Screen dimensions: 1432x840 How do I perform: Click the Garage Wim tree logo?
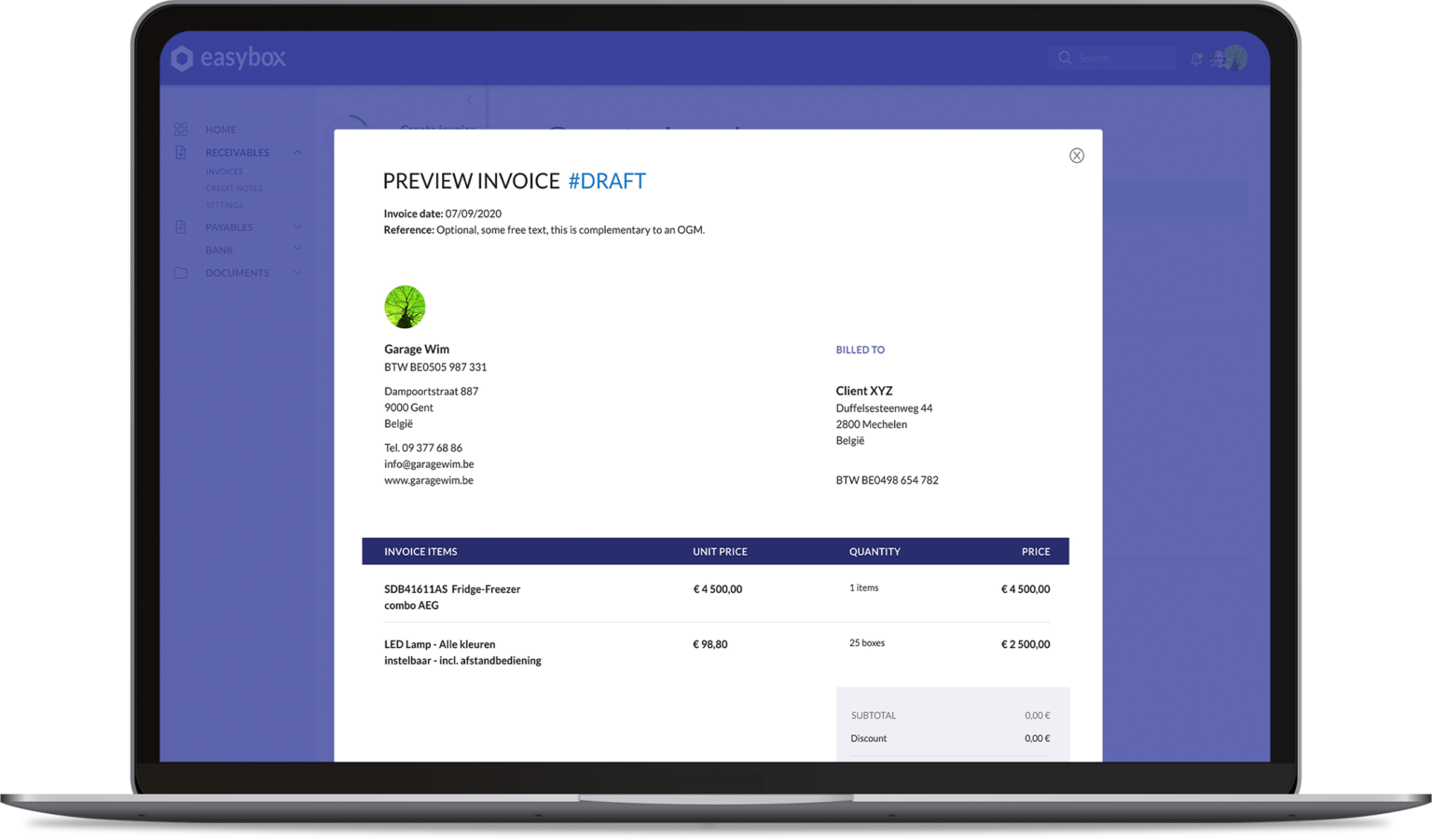click(x=405, y=307)
